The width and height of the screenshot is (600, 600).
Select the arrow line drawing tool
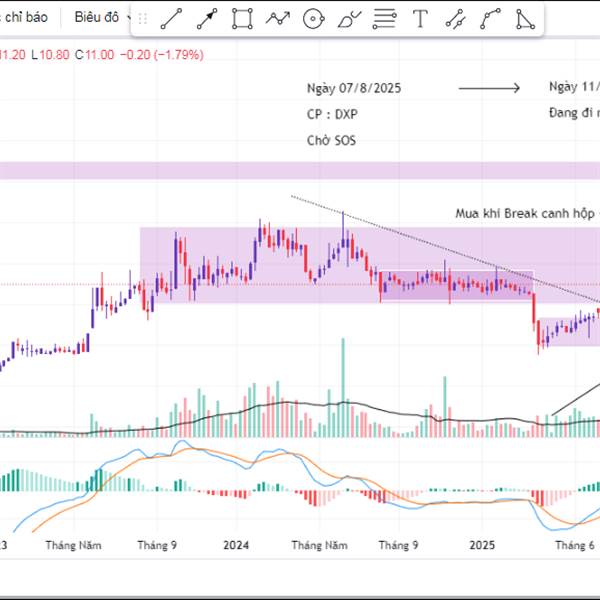(x=207, y=18)
